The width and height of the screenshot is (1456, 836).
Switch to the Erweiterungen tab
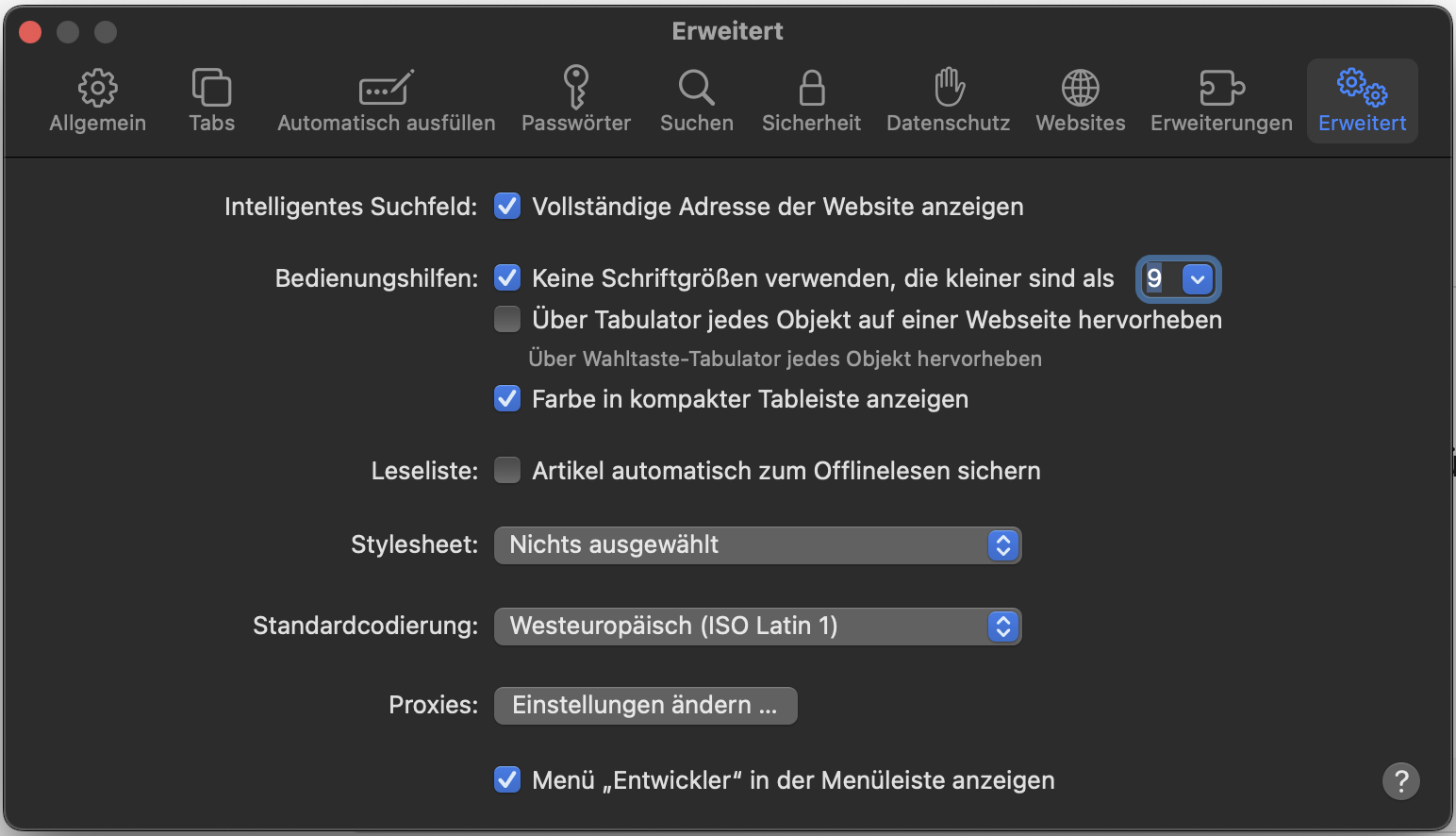pyautogui.click(x=1221, y=101)
